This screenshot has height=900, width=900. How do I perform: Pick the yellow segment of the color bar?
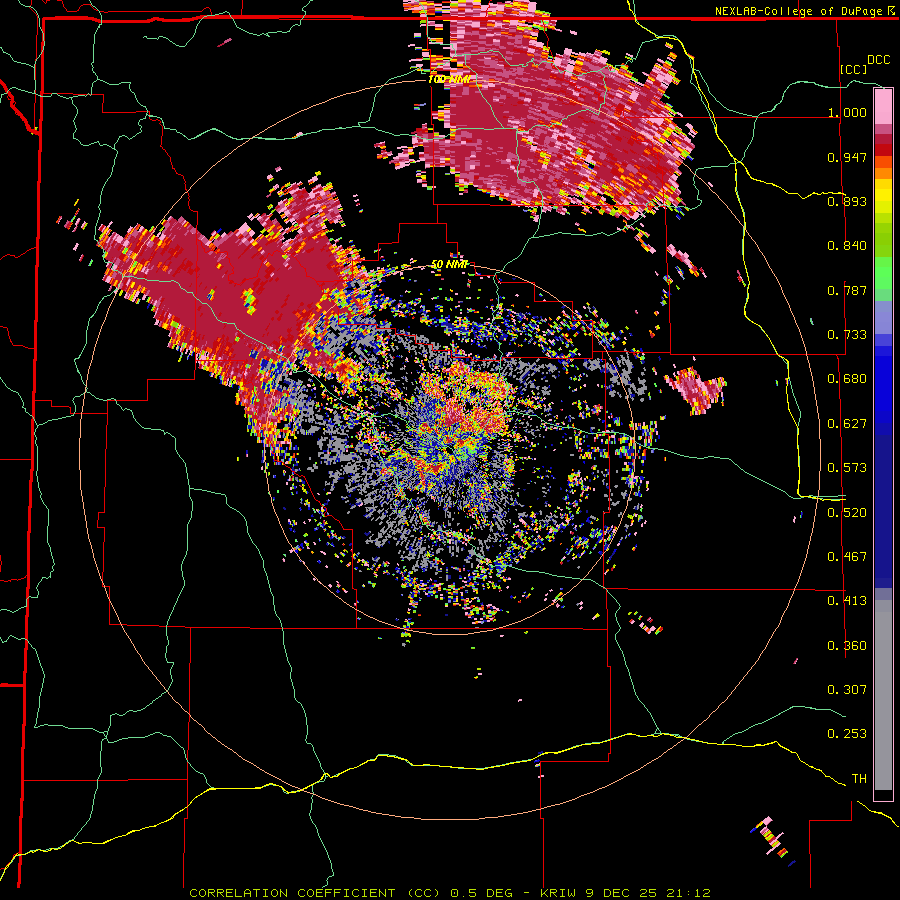point(883,196)
